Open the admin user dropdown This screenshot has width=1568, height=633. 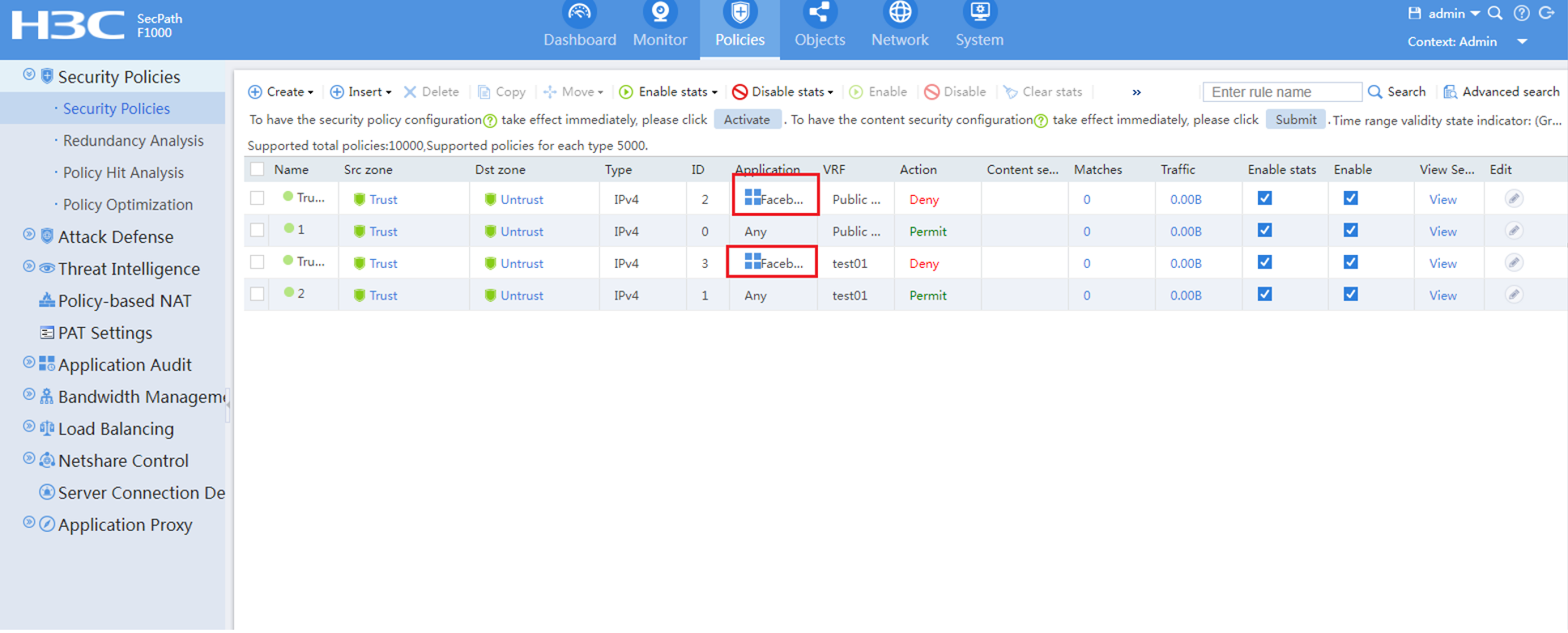1453,13
